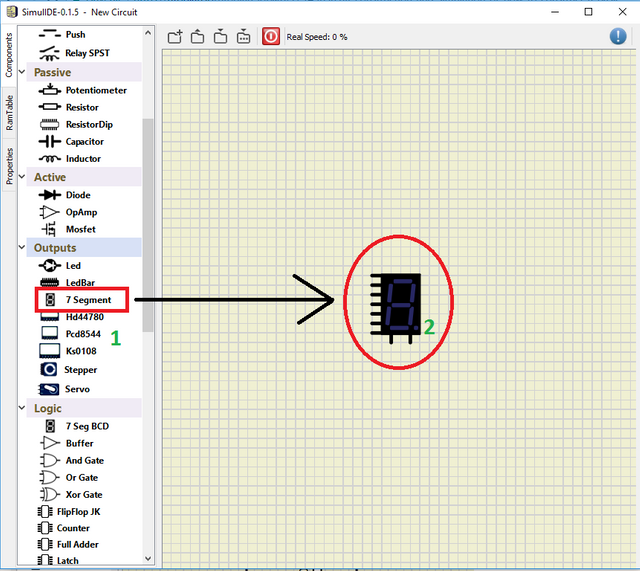Click the New Circuit toolbar icon
The width and height of the screenshot is (640, 571).
(x=175, y=37)
